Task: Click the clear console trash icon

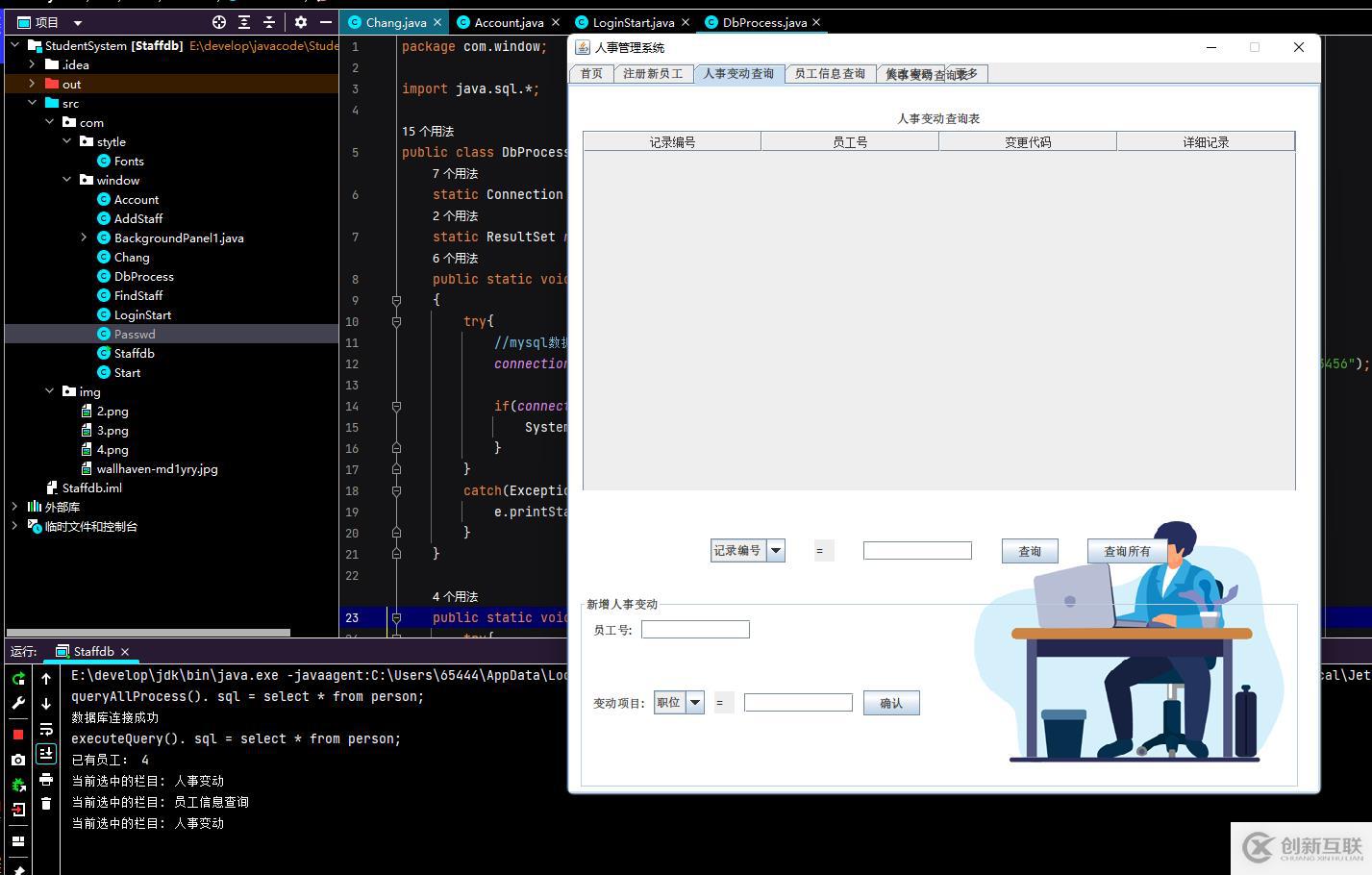Action: point(46,804)
